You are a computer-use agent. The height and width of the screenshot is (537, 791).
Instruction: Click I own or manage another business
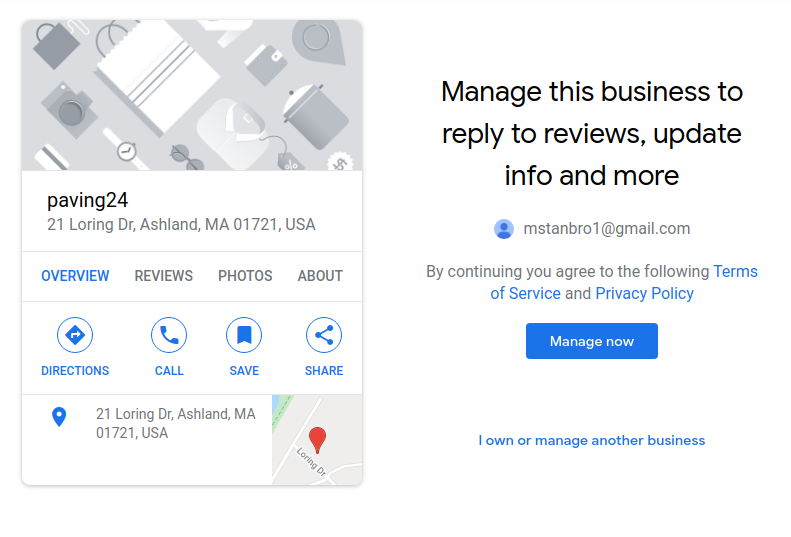tap(592, 440)
